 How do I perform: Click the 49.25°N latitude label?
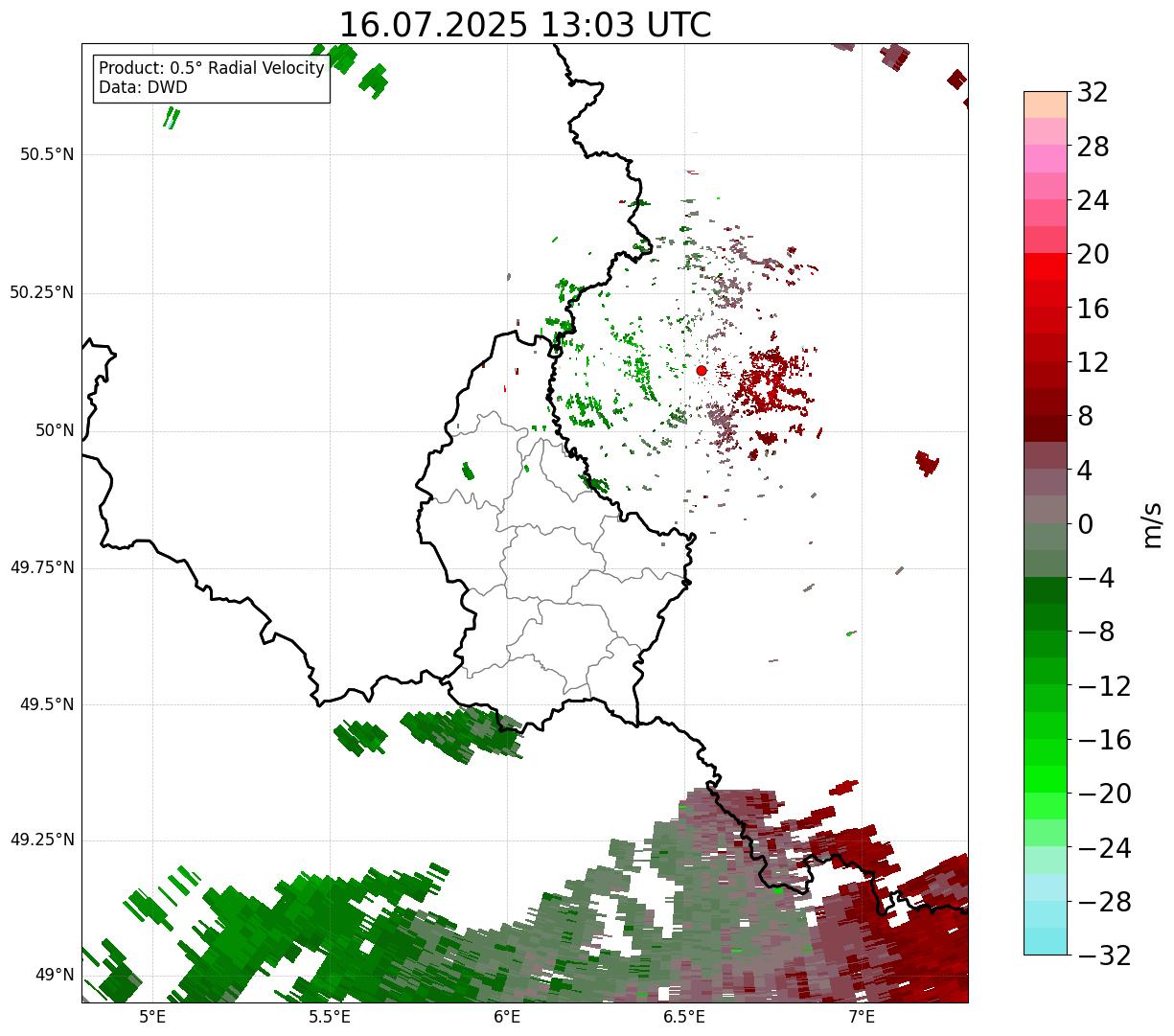(42, 840)
